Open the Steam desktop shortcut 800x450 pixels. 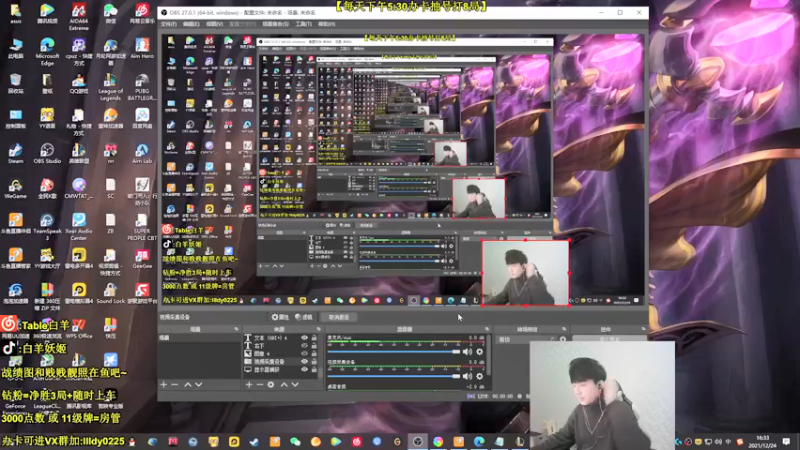[x=15, y=153]
